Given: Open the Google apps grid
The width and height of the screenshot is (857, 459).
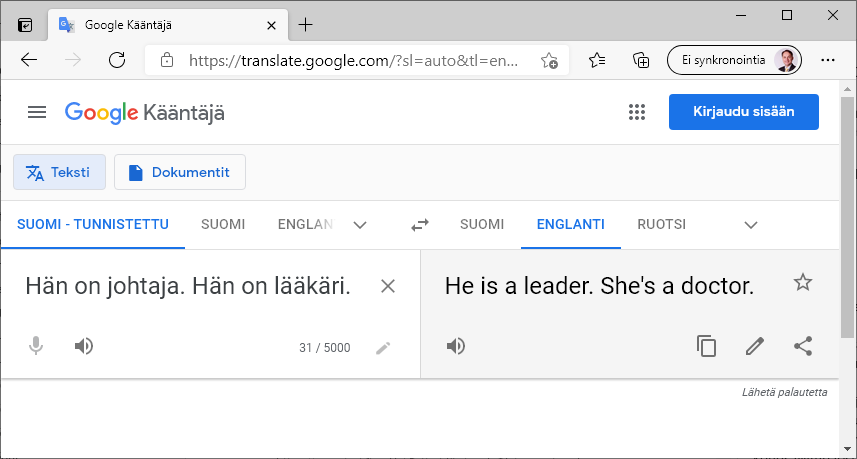Looking at the screenshot, I should [x=637, y=112].
